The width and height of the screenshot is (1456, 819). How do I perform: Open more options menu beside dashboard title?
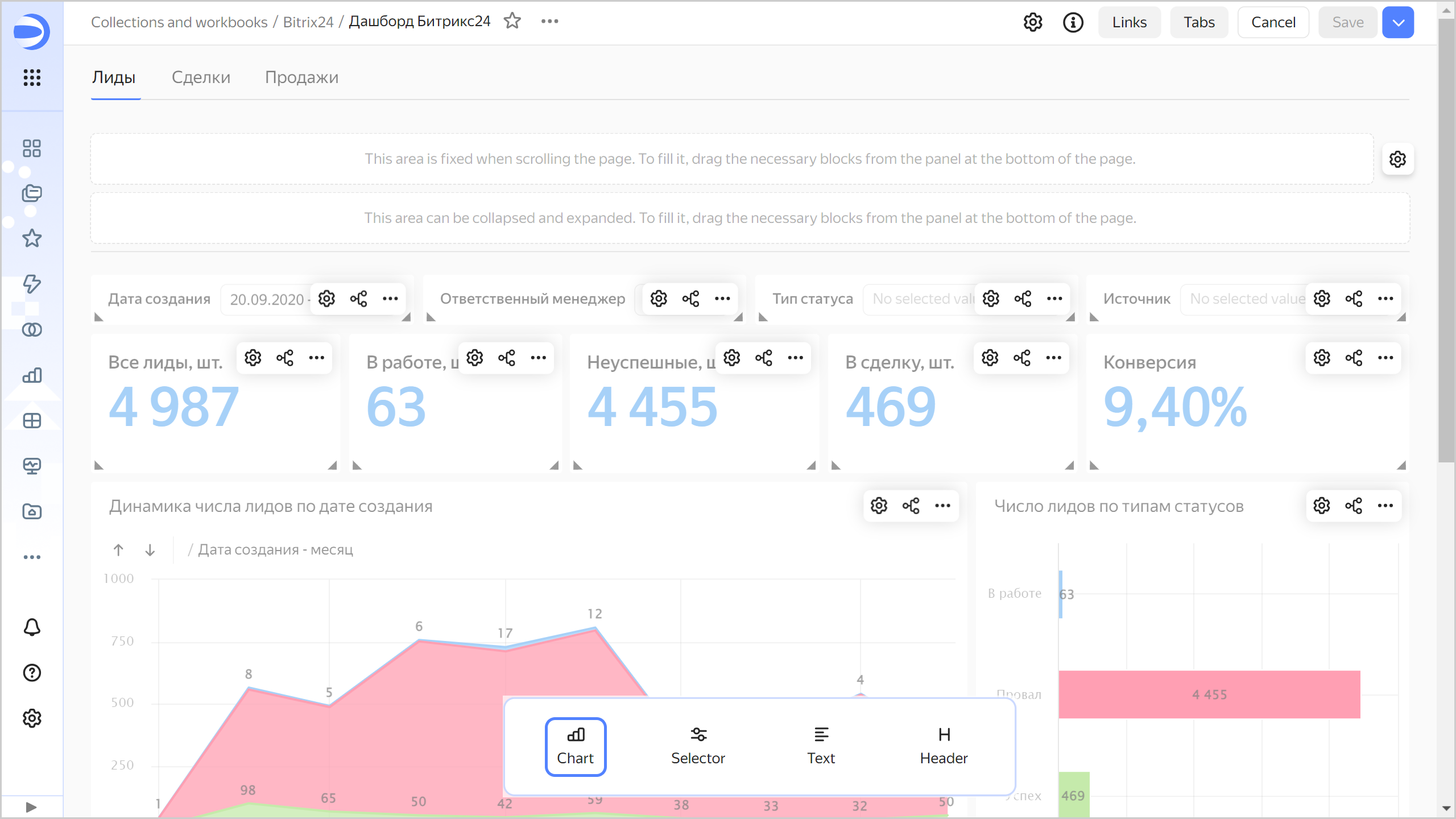[x=549, y=21]
